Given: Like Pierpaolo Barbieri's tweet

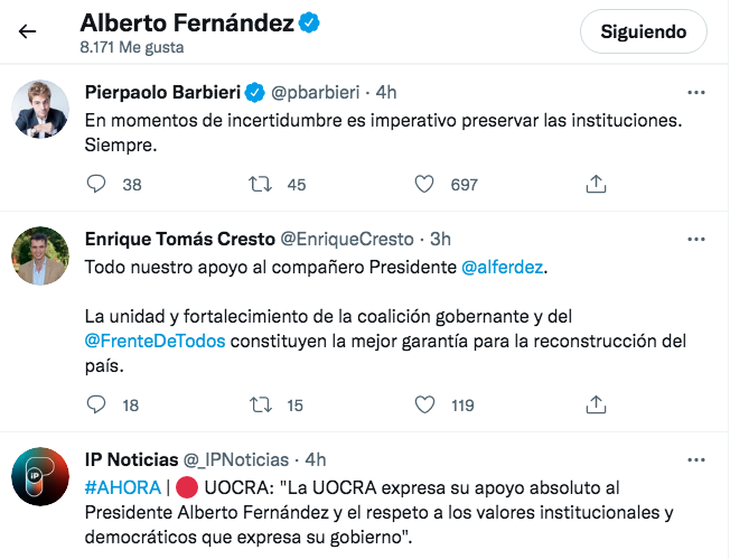Looking at the screenshot, I should (x=425, y=184).
